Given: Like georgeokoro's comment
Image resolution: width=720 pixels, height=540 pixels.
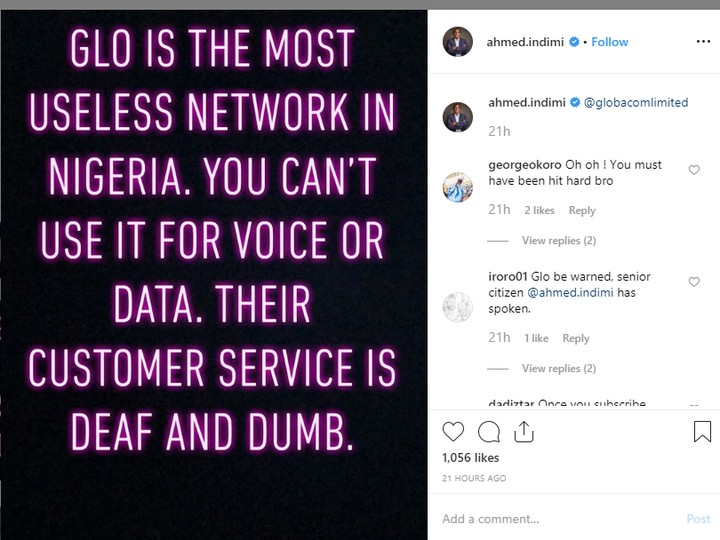Looking at the screenshot, I should [694, 171].
